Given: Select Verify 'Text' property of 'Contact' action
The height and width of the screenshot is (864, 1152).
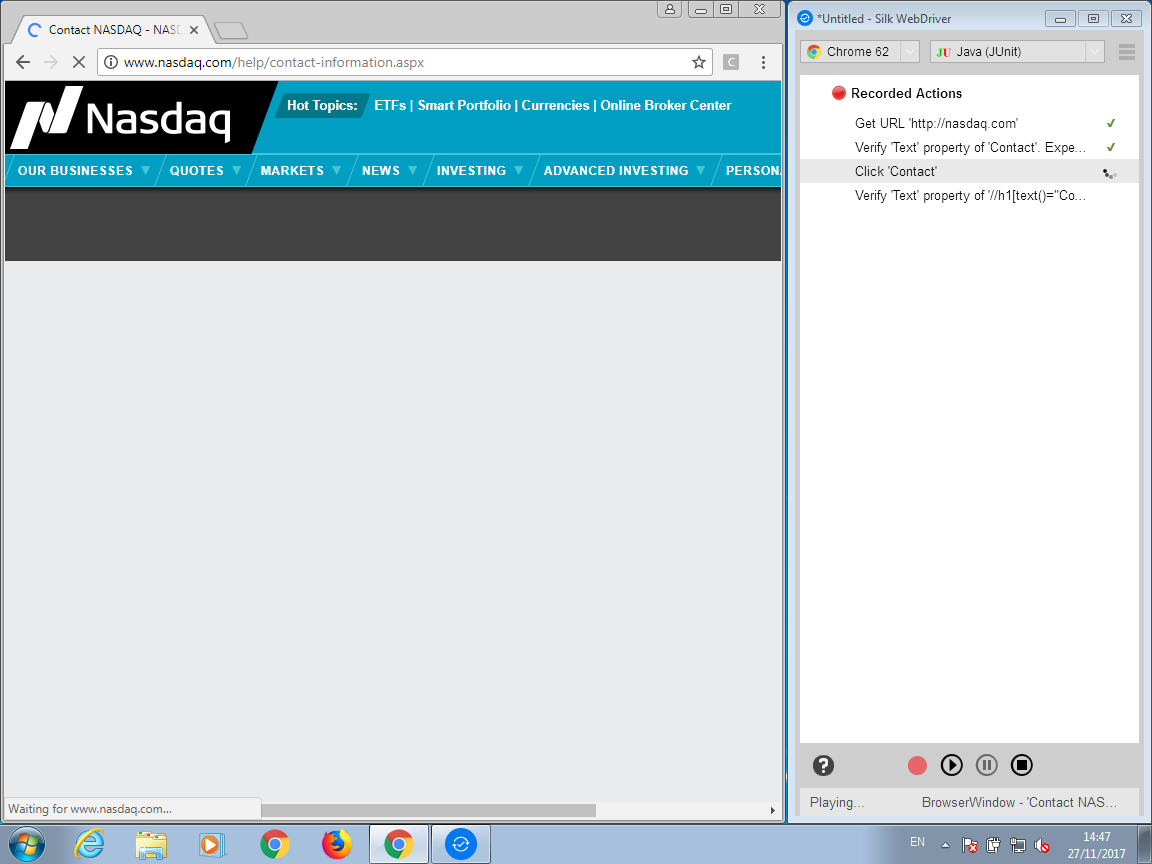Looking at the screenshot, I should 968,148.
